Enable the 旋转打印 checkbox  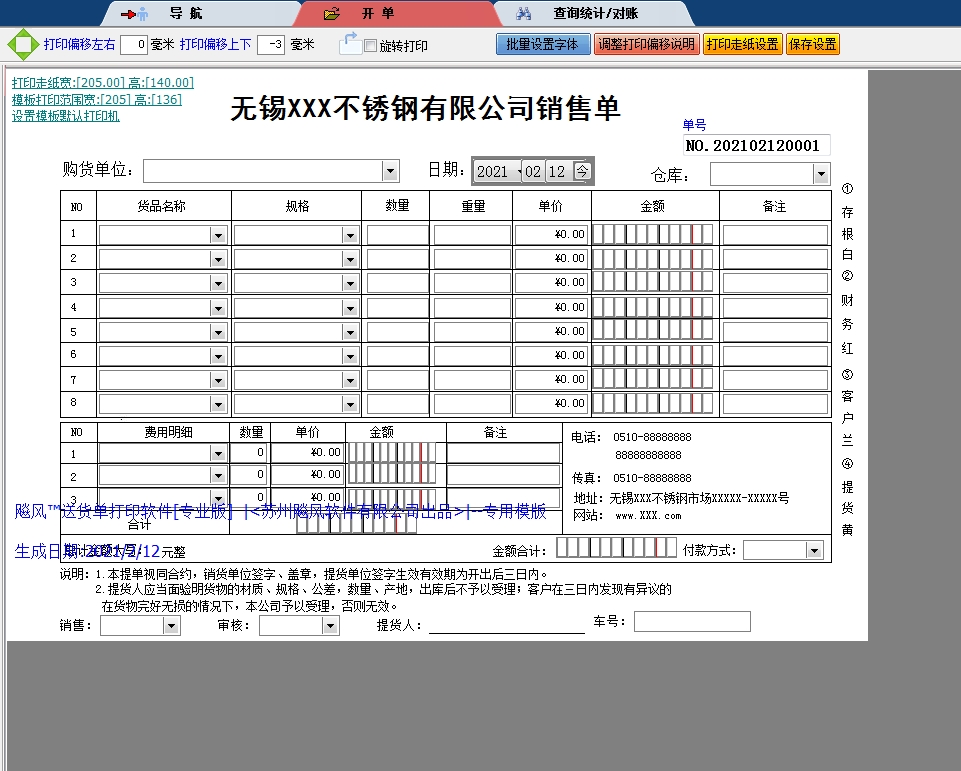click(x=371, y=46)
